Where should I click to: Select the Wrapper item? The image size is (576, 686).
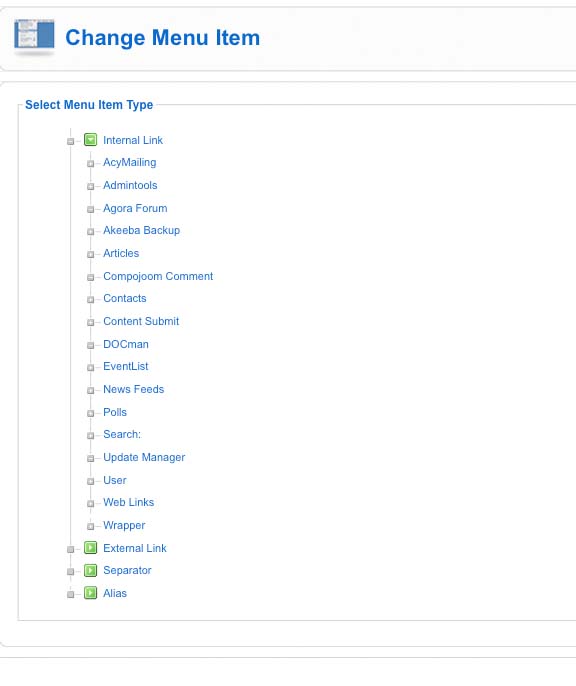click(124, 525)
